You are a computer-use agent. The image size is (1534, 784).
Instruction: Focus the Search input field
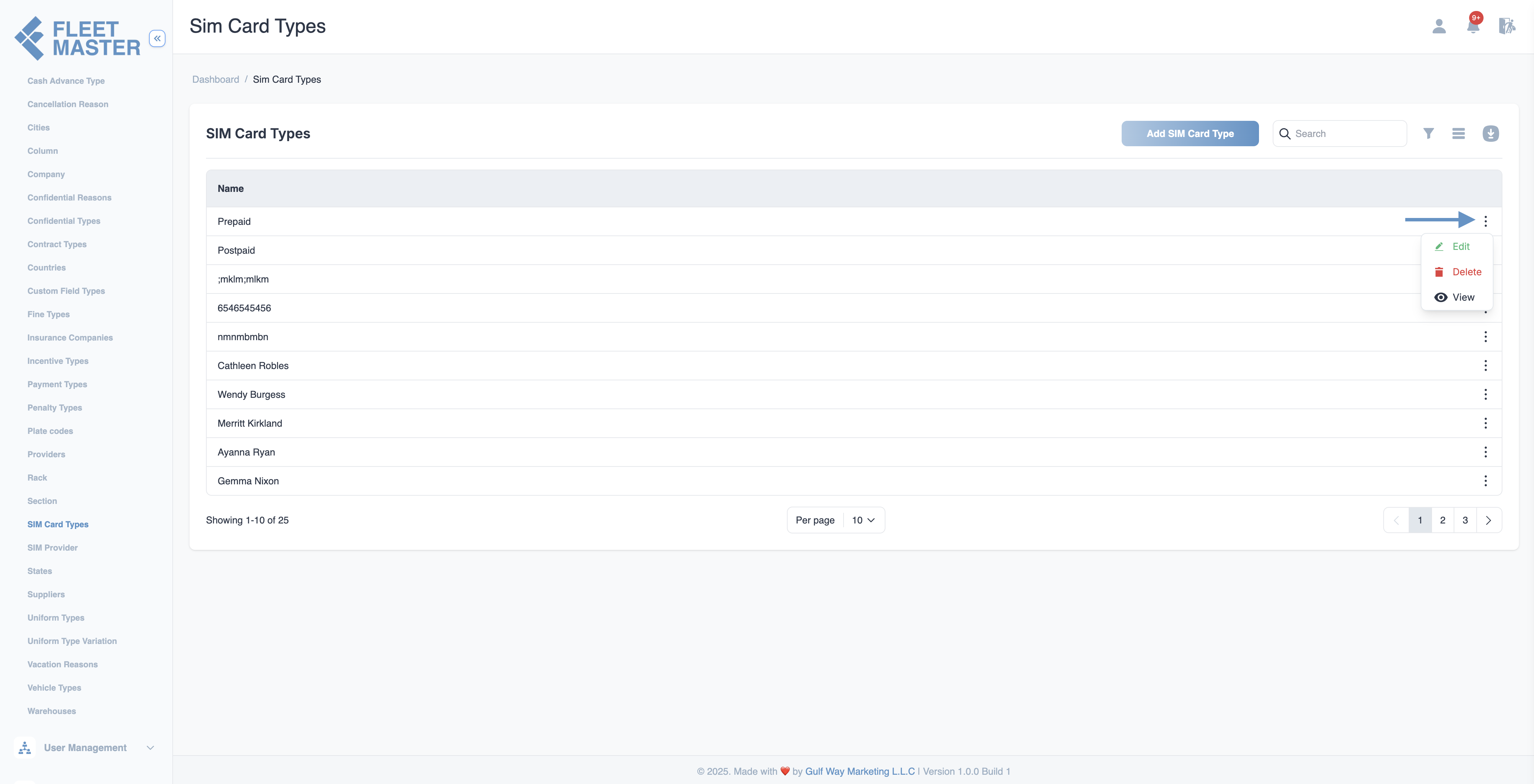pos(1339,134)
